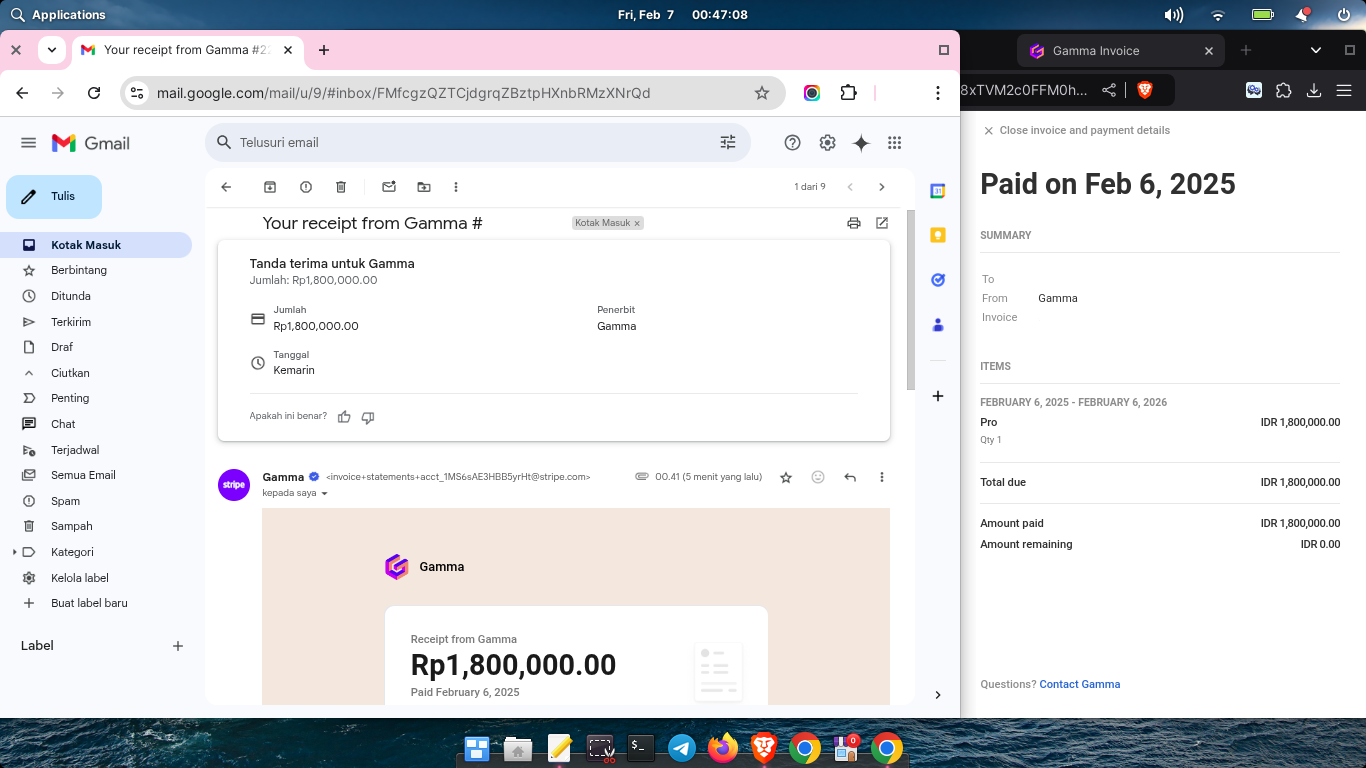Open the Contact Gamma link
The height and width of the screenshot is (768, 1366).
(1079, 685)
